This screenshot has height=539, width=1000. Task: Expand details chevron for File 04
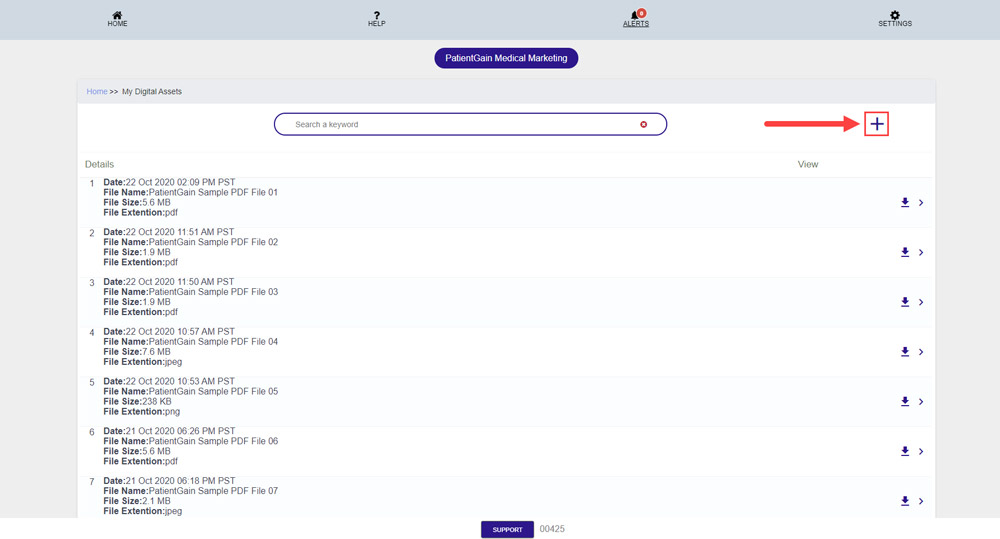921,351
